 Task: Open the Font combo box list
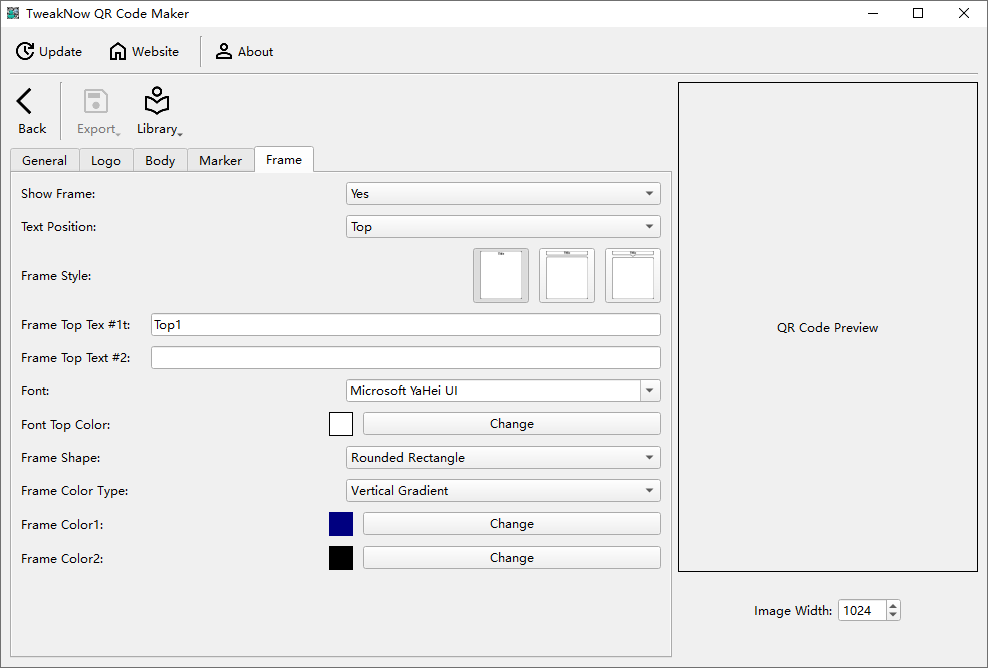coord(650,391)
